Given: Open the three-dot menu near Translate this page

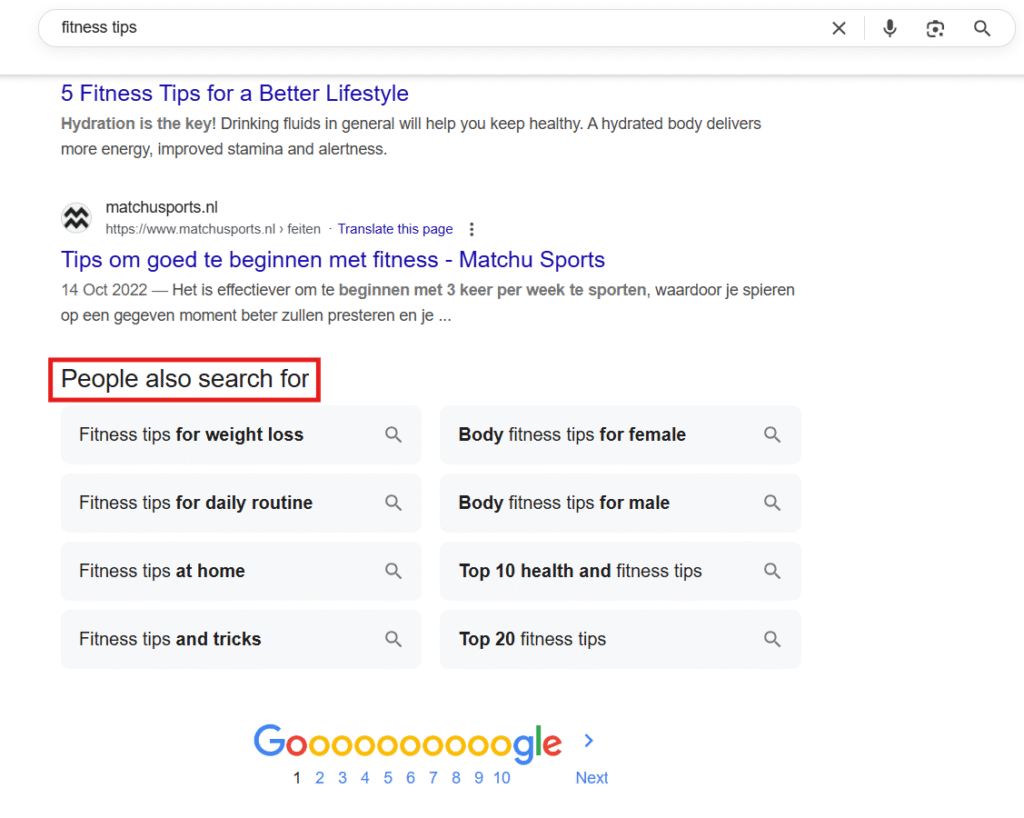Looking at the screenshot, I should (x=471, y=229).
